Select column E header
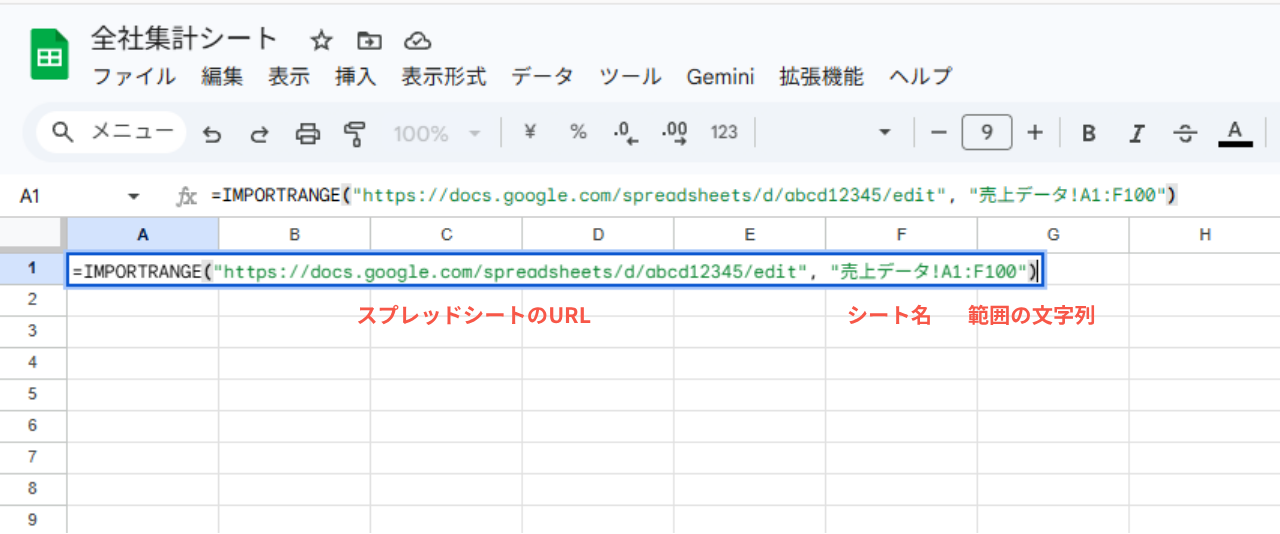 pyautogui.click(x=750, y=235)
